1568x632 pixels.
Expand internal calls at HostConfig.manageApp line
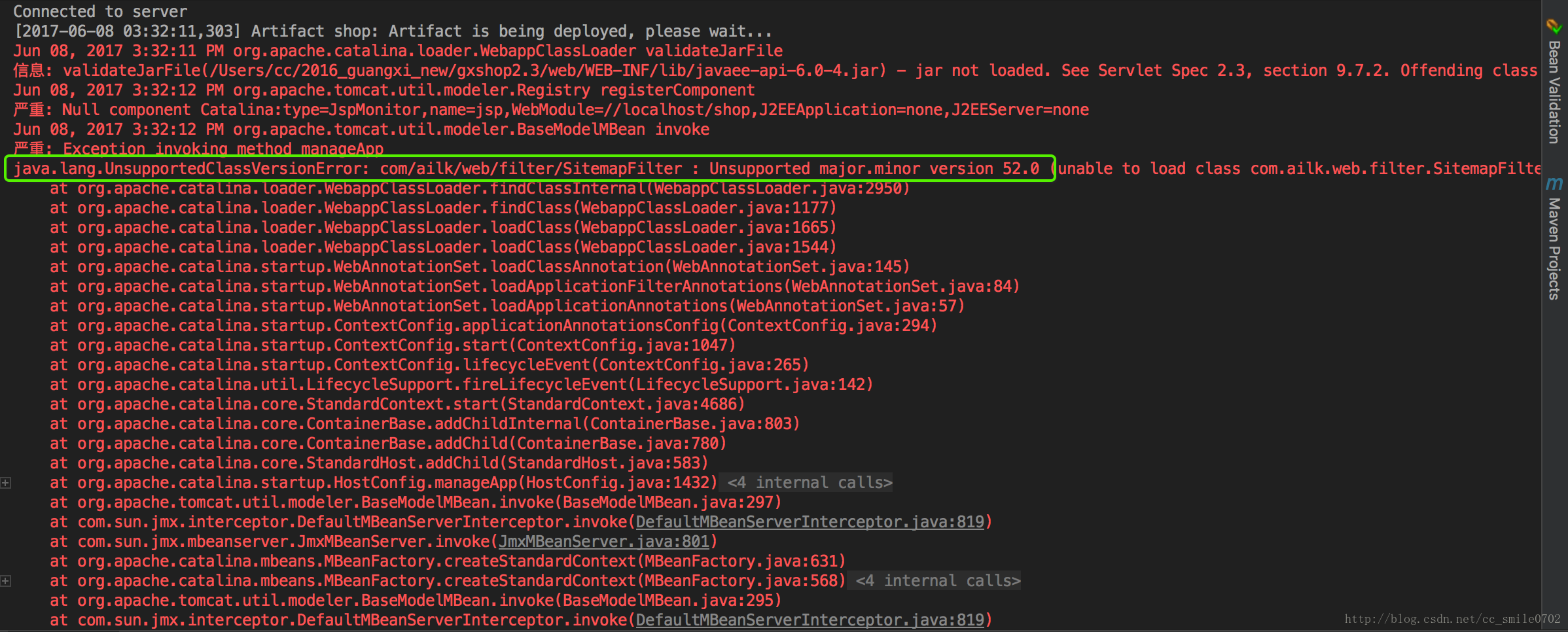(5, 483)
